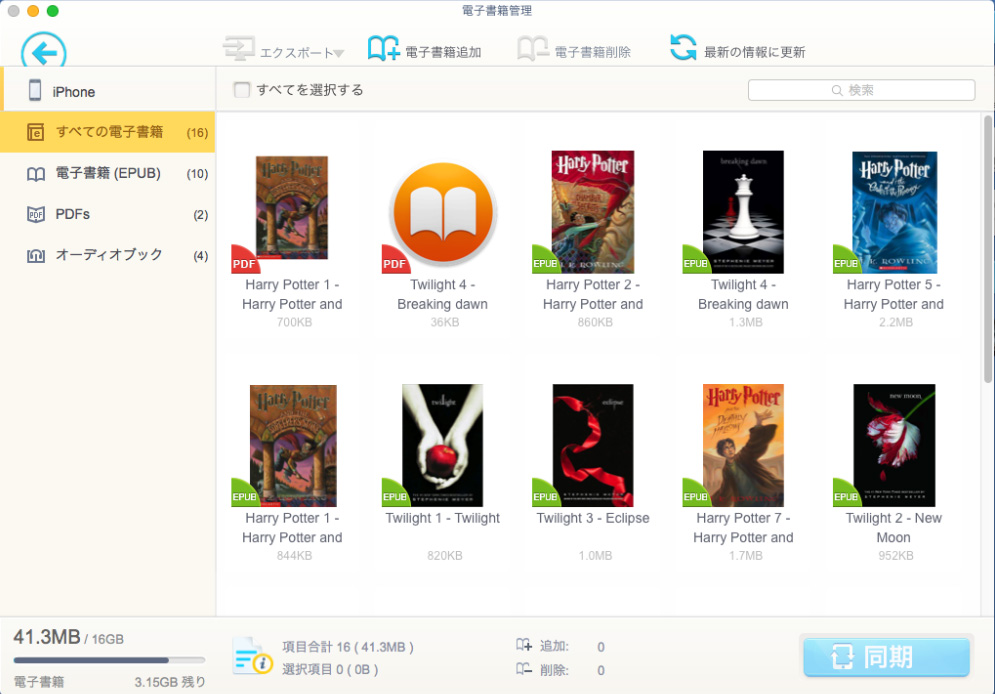The image size is (995, 694).
Task: Click the 同期 sync button
Action: [886, 657]
